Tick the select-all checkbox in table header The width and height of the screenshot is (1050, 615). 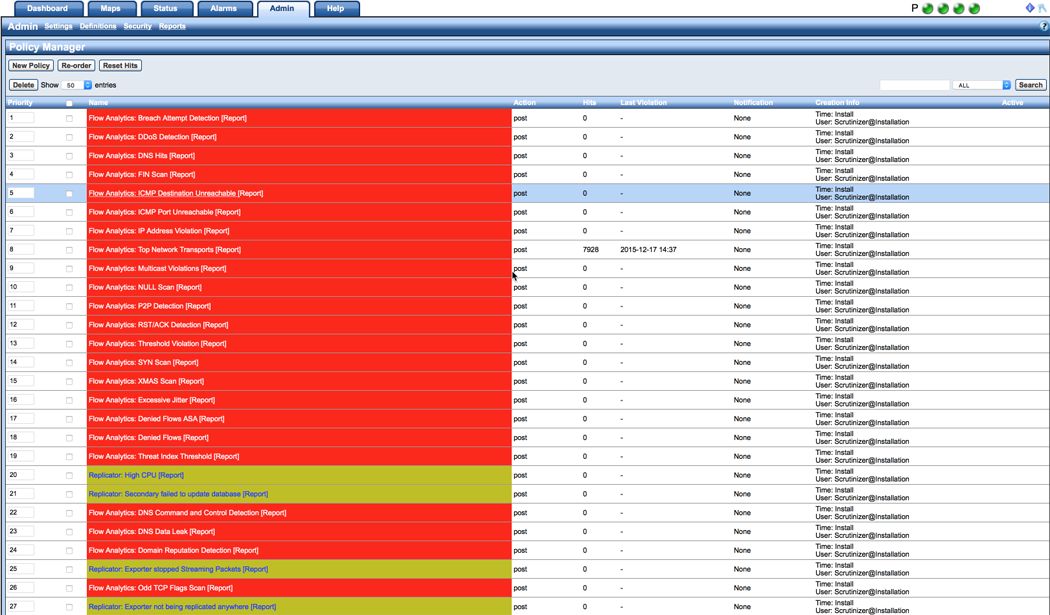click(69, 103)
